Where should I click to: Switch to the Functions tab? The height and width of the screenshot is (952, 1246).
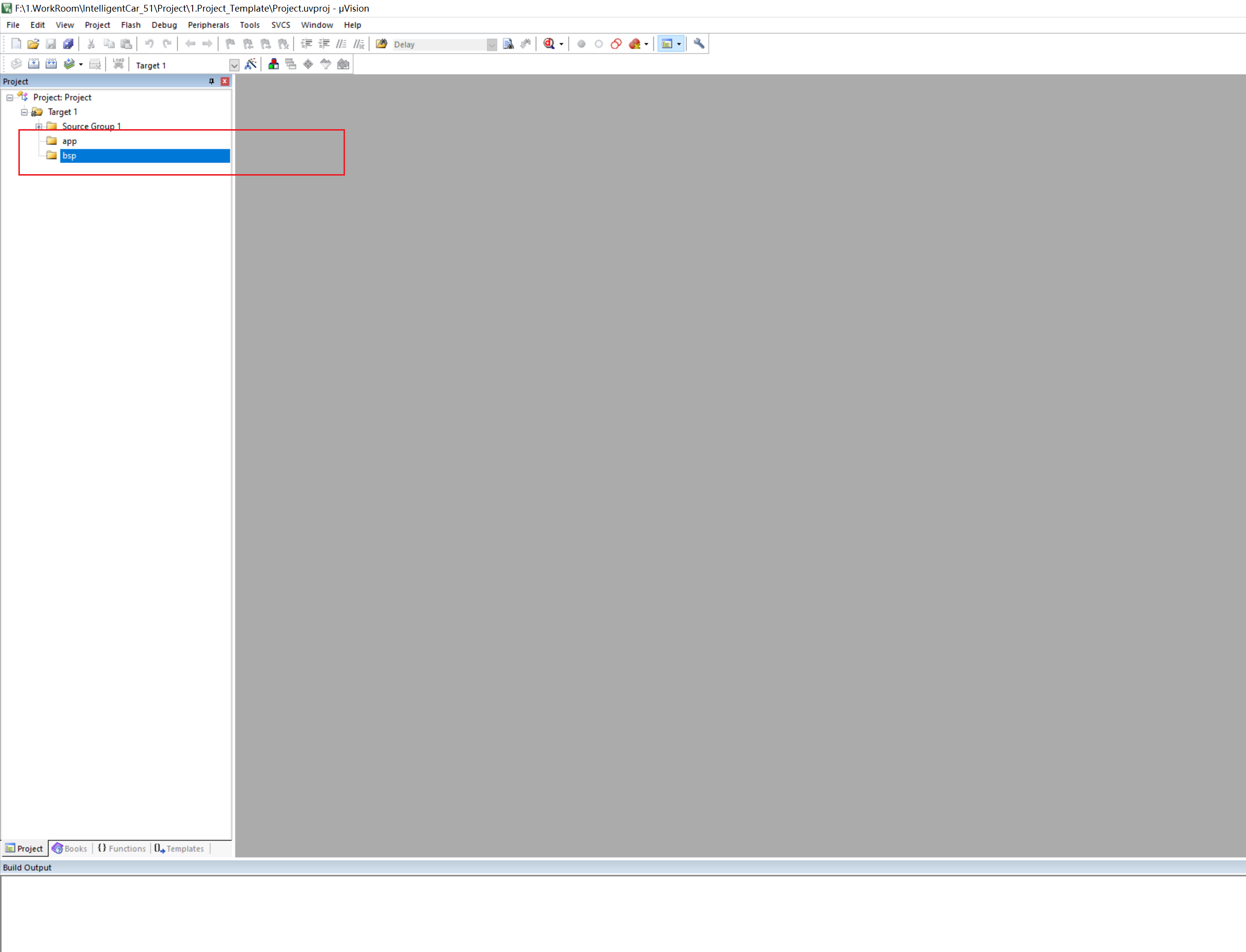pyautogui.click(x=122, y=848)
